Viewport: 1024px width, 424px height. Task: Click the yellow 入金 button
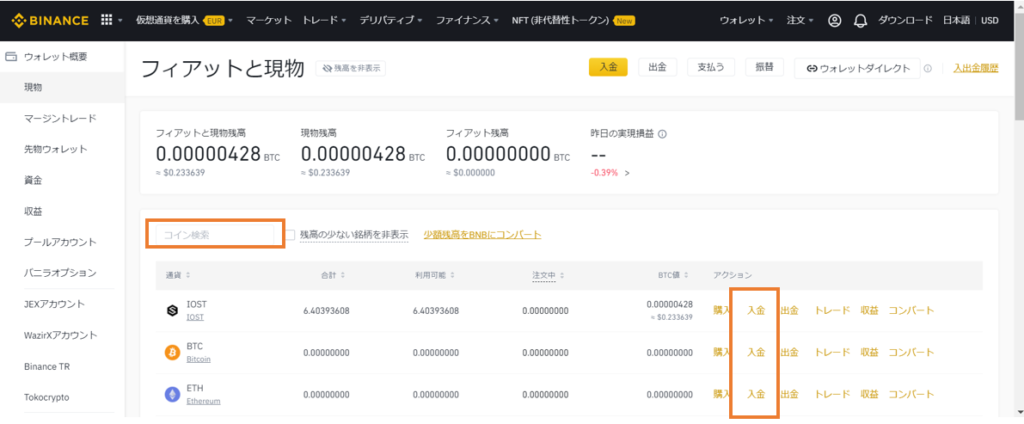pyautogui.click(x=608, y=67)
